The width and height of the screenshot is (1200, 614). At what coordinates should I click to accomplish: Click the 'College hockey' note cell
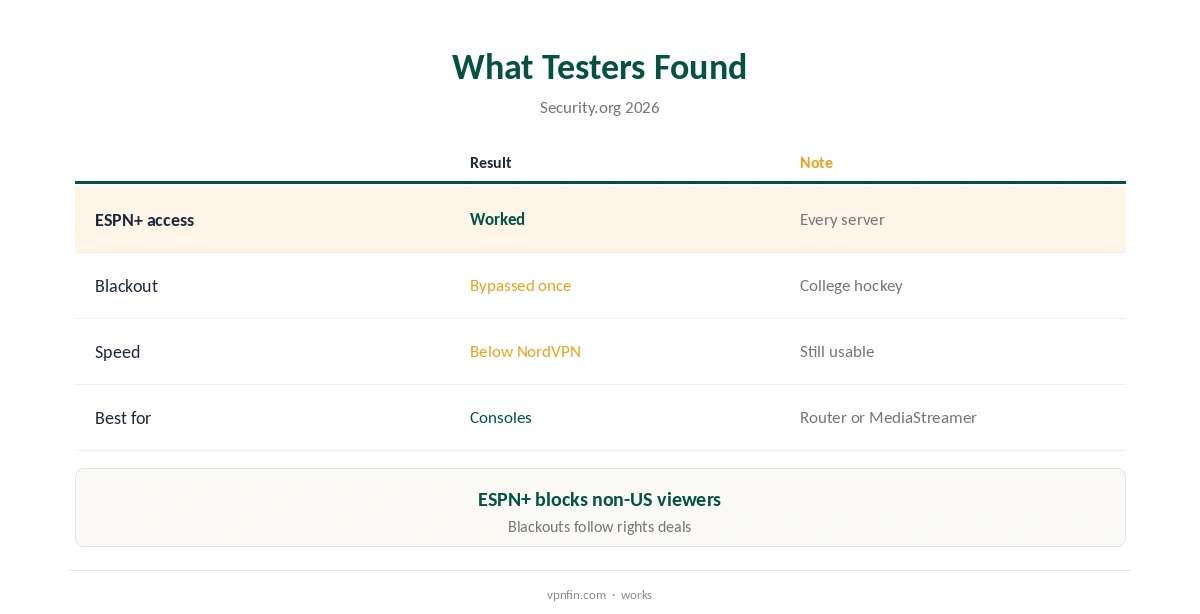(x=851, y=285)
